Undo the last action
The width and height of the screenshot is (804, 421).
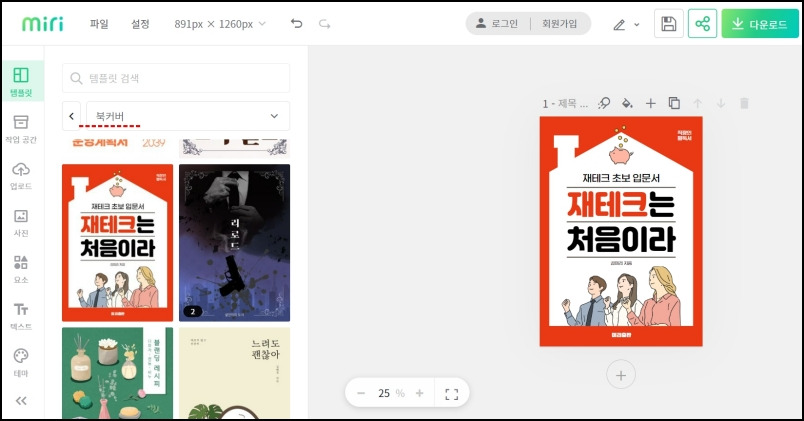tap(296, 24)
